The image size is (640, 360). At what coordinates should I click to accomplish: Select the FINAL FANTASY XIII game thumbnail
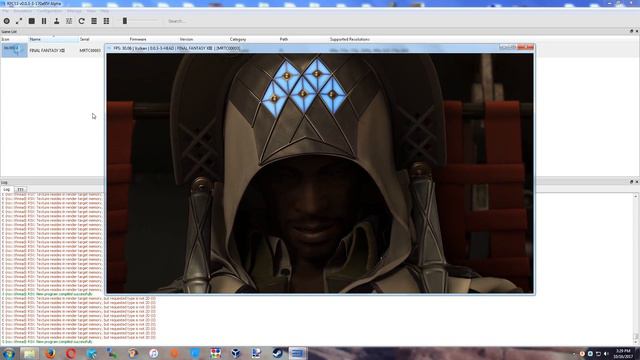click(14, 50)
